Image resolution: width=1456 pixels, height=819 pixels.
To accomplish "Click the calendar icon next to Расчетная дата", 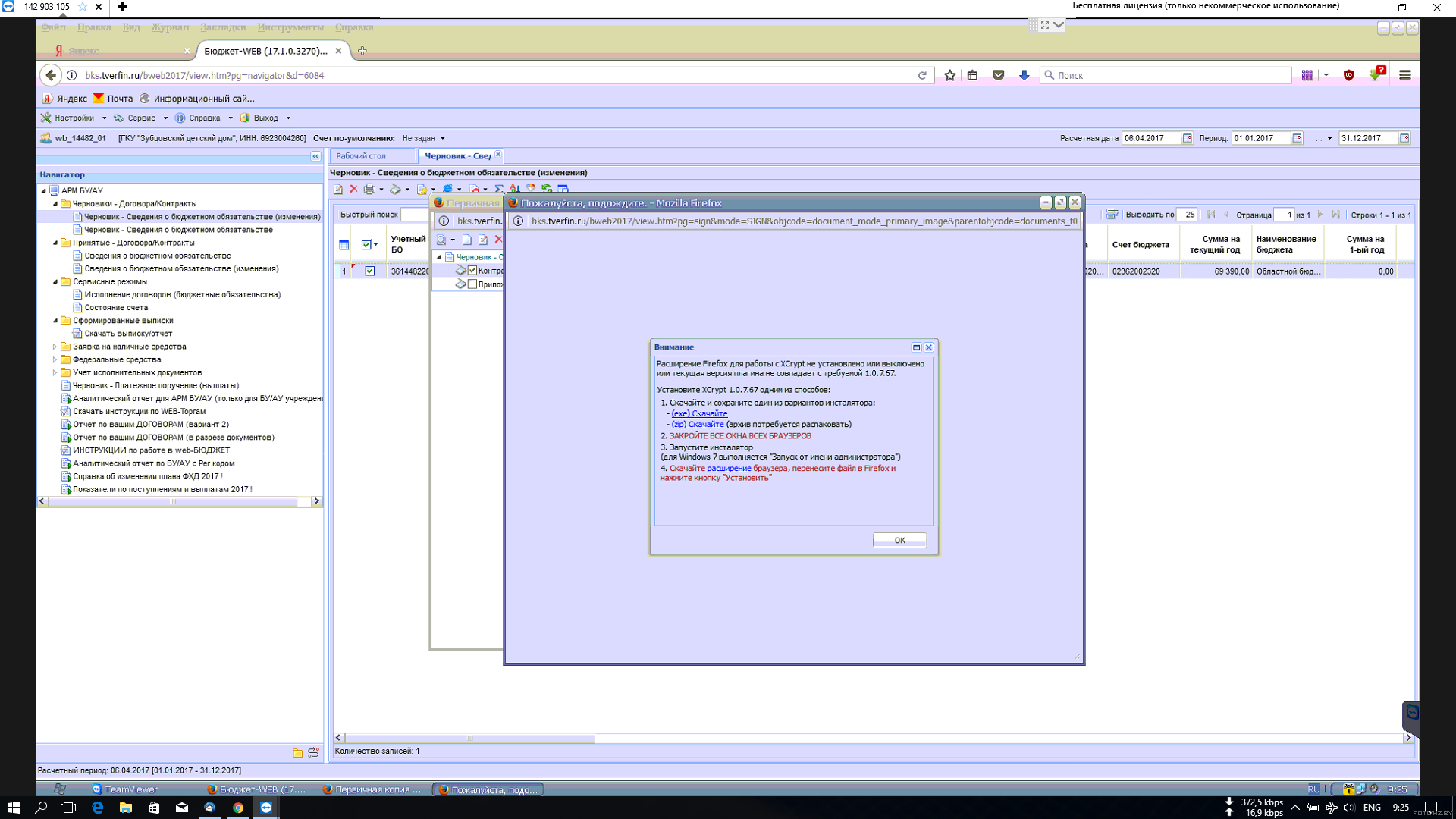I will pos(1188,138).
